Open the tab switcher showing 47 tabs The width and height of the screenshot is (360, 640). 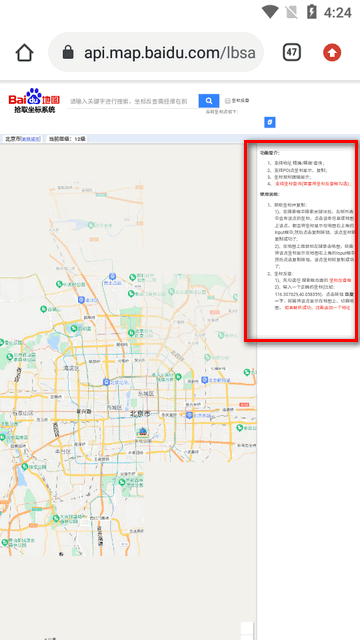click(291, 52)
